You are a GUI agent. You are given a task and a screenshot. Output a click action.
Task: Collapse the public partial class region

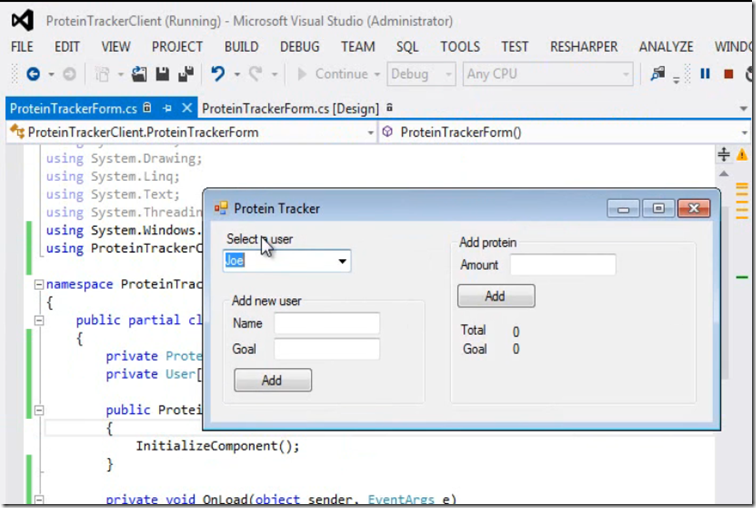click(39, 321)
